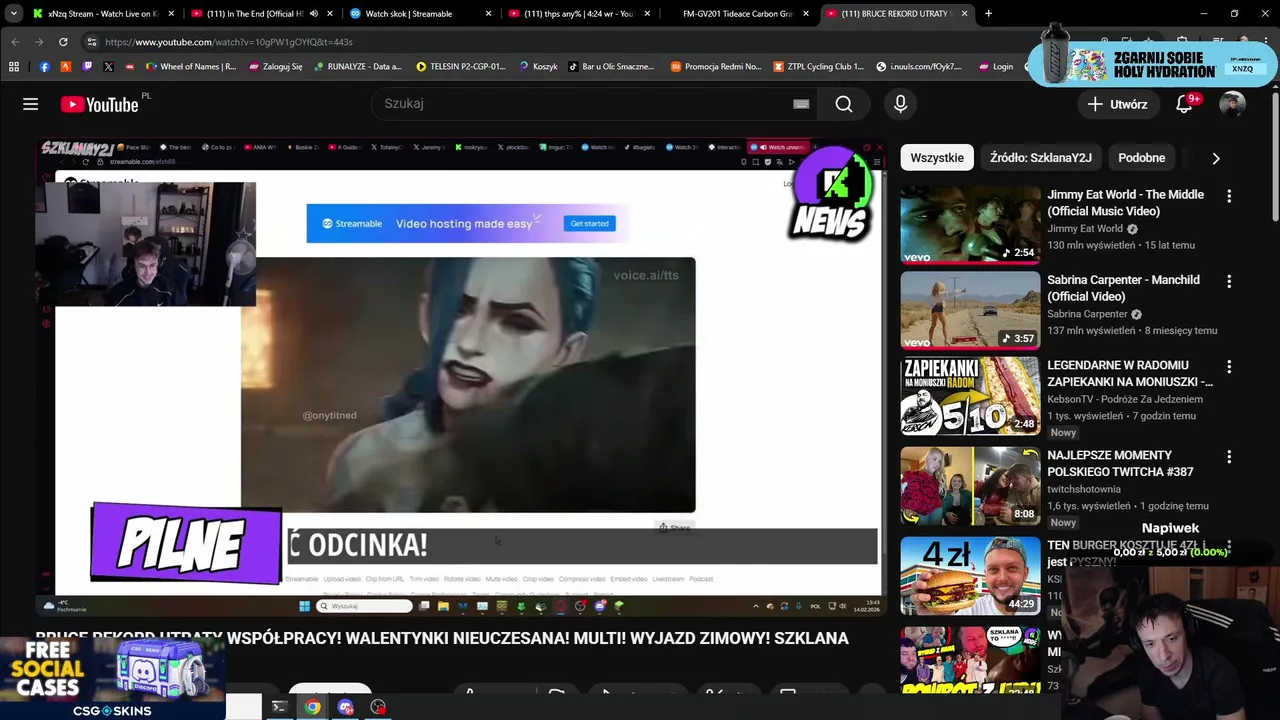Open the Twitch bookmark icon

[87, 67]
